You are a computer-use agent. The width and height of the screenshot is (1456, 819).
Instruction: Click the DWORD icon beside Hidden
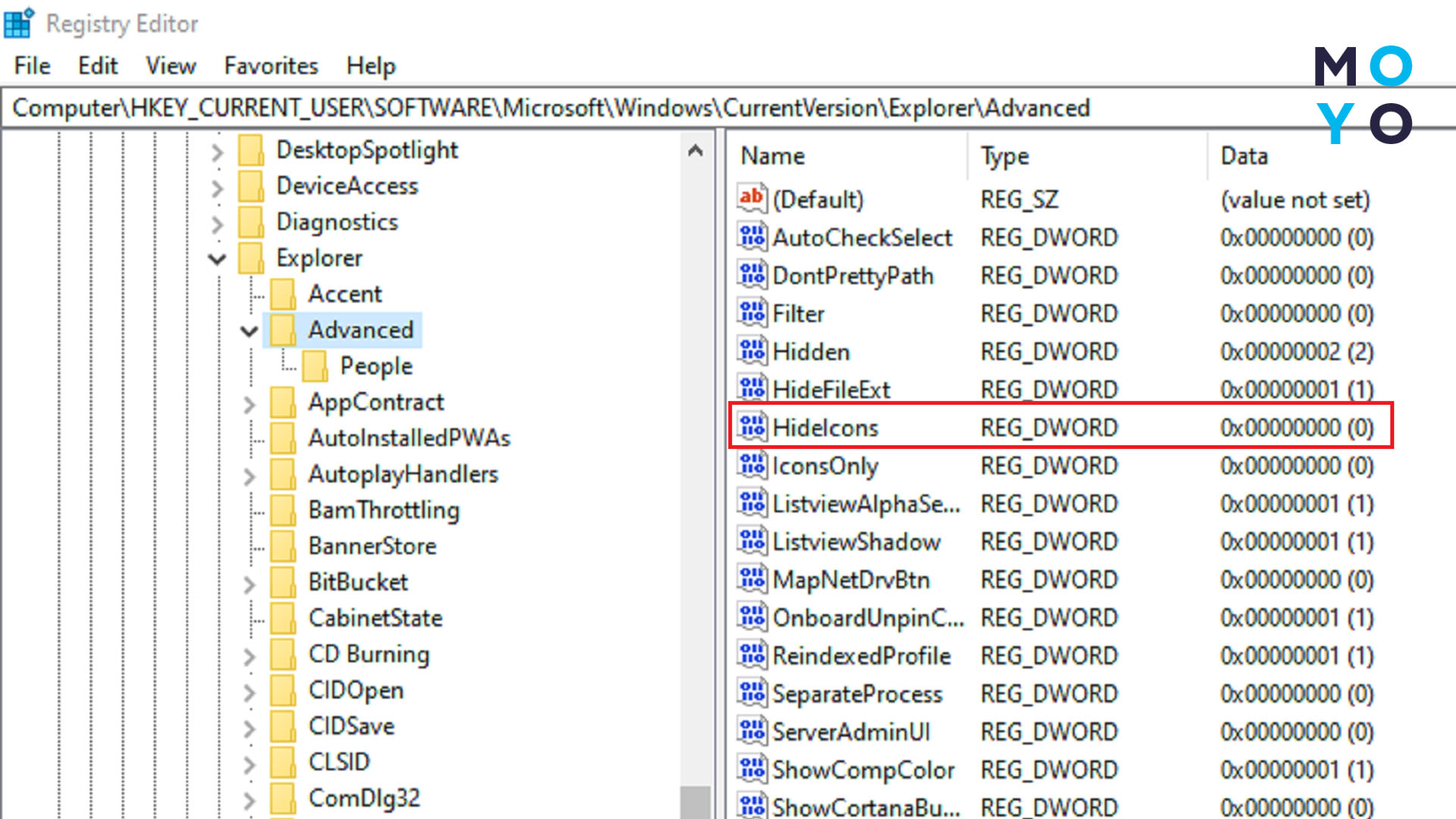pos(752,351)
